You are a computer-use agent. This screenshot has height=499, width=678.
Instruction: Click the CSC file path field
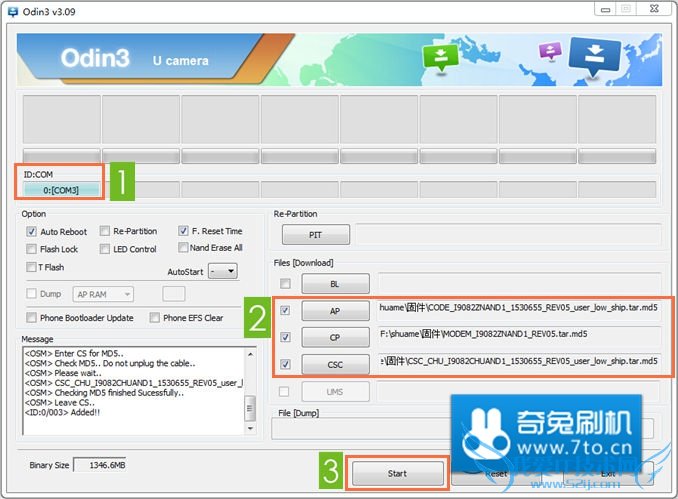coord(518,361)
